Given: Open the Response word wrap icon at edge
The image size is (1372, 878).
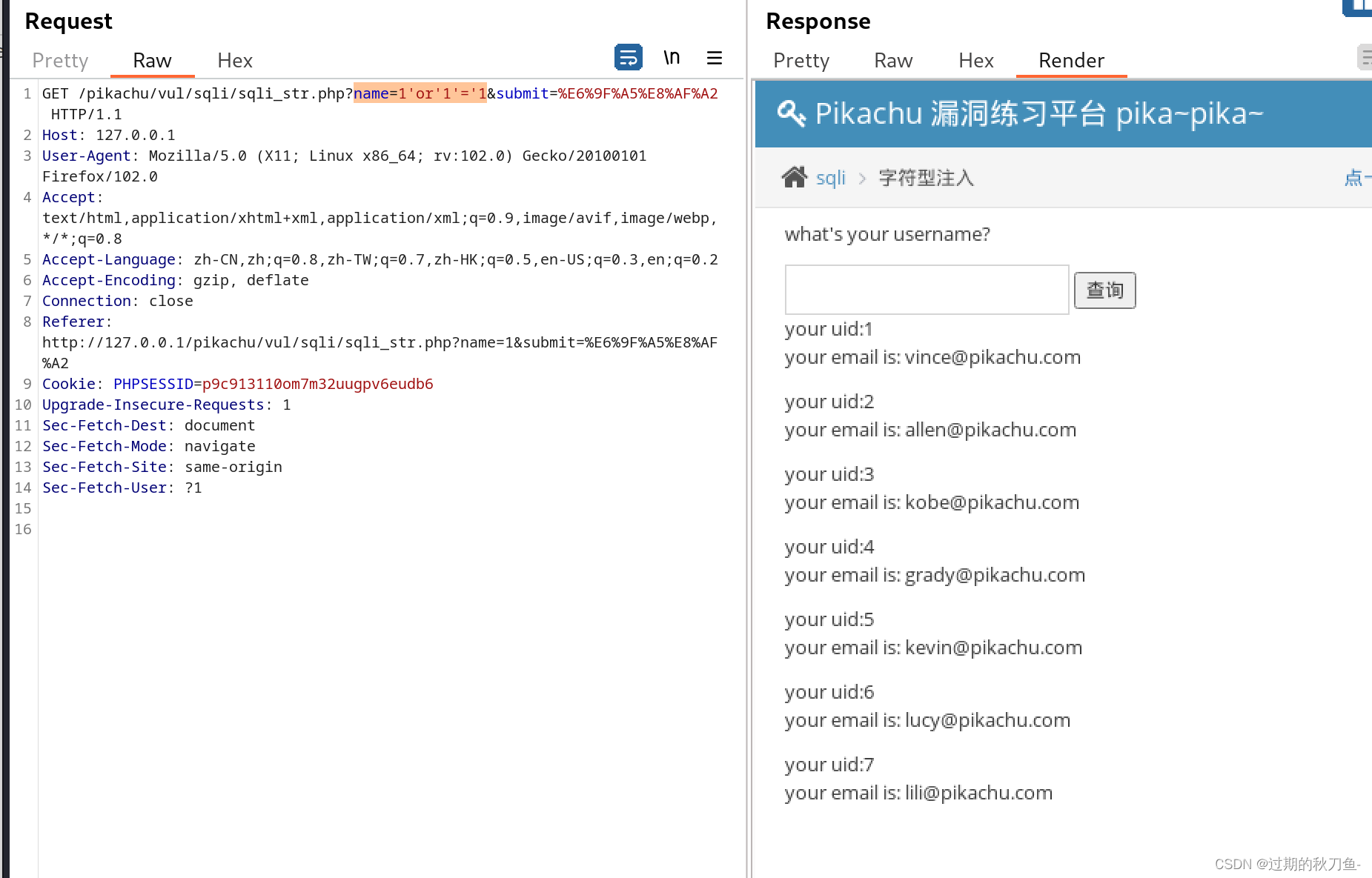Looking at the screenshot, I should tap(1365, 58).
